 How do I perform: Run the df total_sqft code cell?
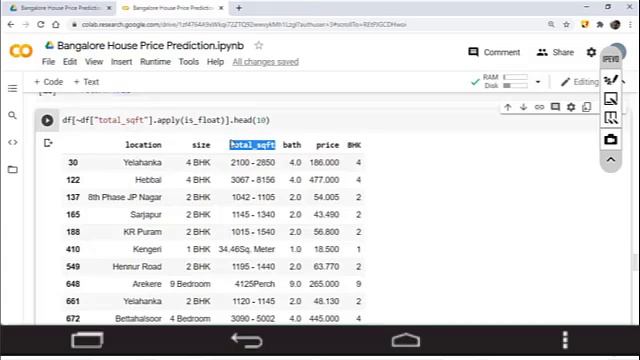47,120
